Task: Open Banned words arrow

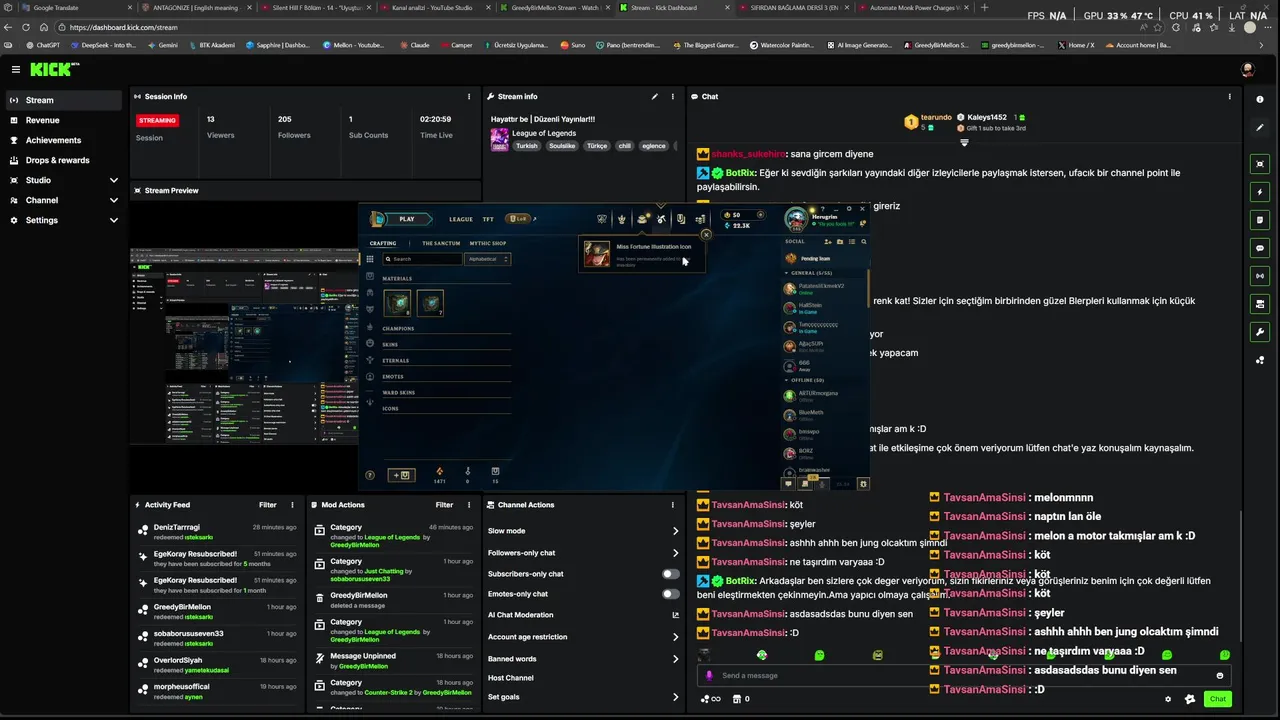Action: click(675, 659)
